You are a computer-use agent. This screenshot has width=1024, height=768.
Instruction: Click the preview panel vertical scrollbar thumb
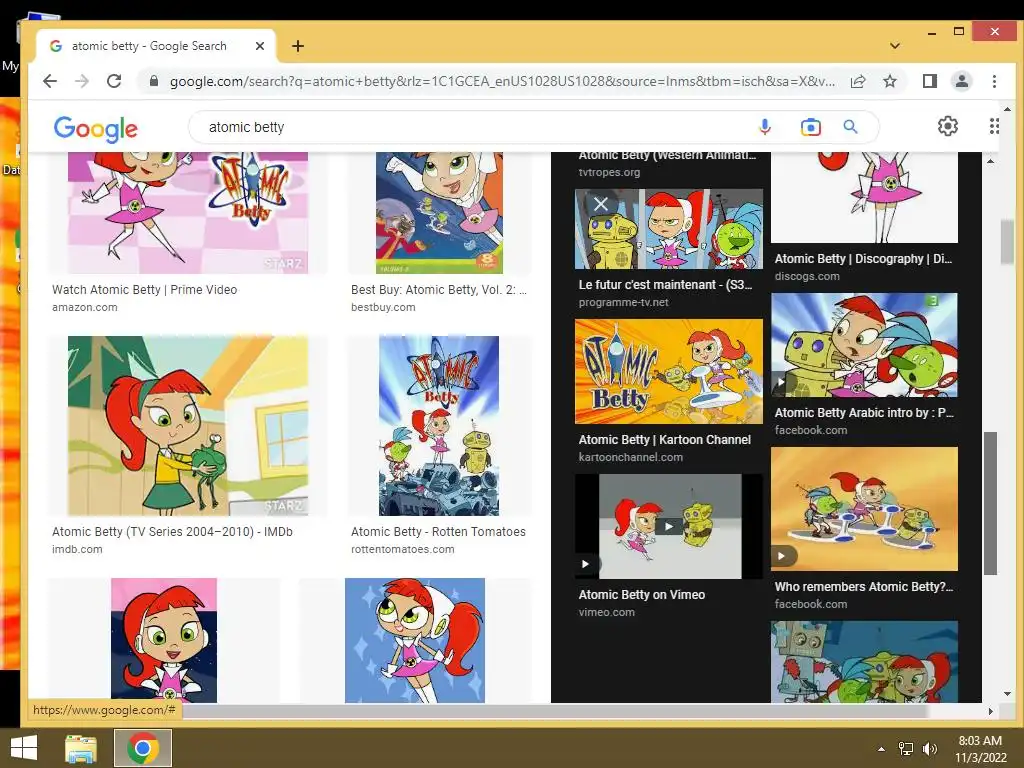point(991,504)
